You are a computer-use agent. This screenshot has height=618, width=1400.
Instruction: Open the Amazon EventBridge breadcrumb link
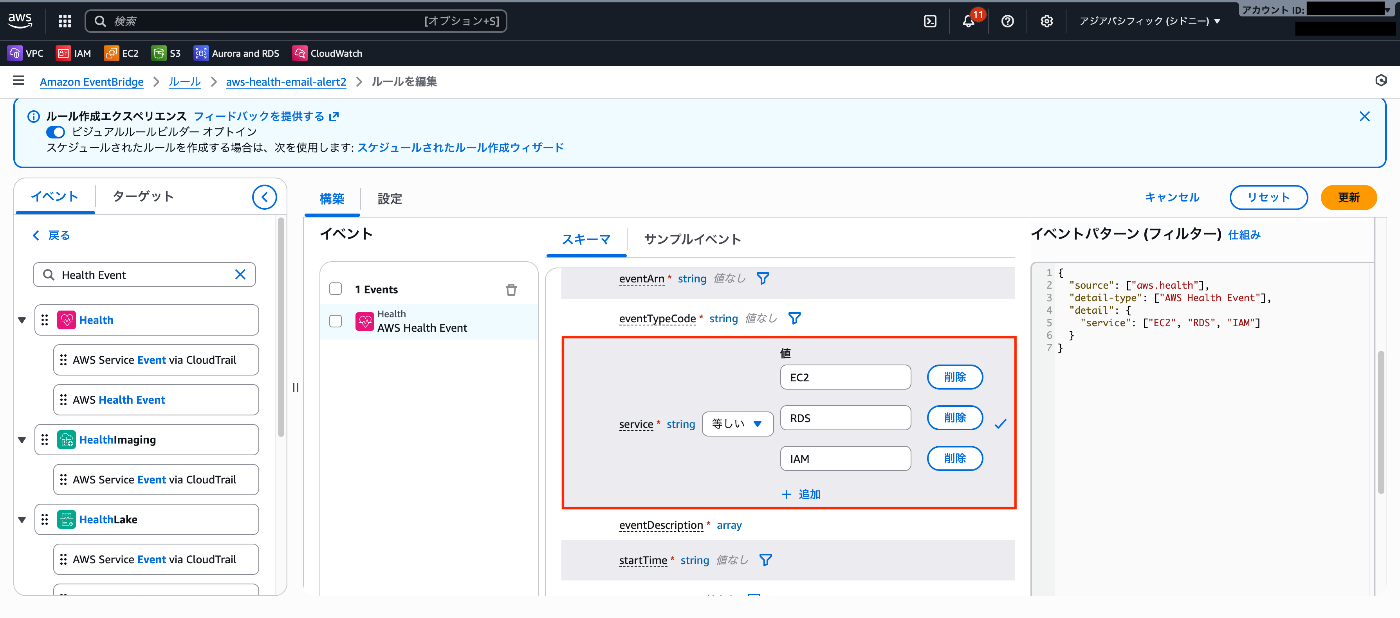92,82
